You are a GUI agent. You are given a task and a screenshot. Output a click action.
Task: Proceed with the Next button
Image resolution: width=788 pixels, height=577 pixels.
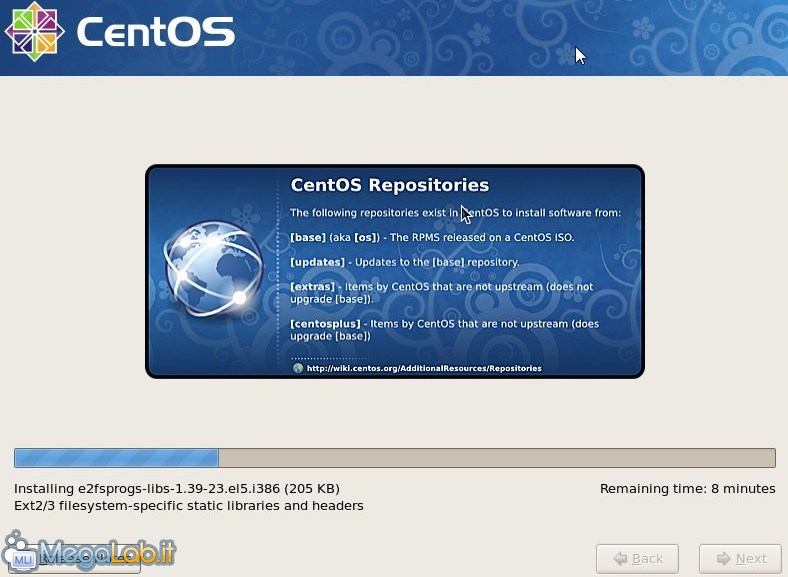(740, 559)
